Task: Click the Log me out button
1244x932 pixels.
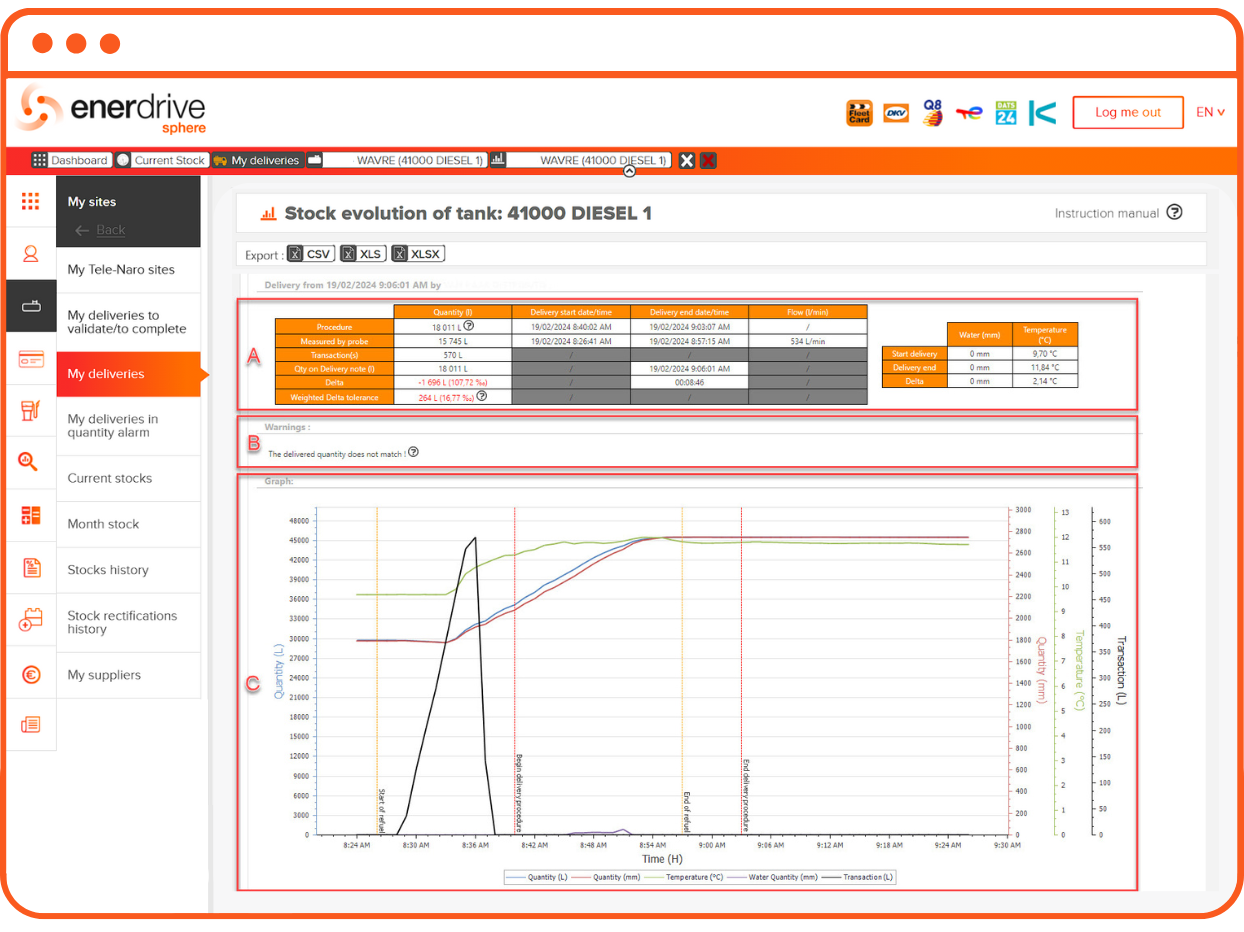Action: 1127,112
